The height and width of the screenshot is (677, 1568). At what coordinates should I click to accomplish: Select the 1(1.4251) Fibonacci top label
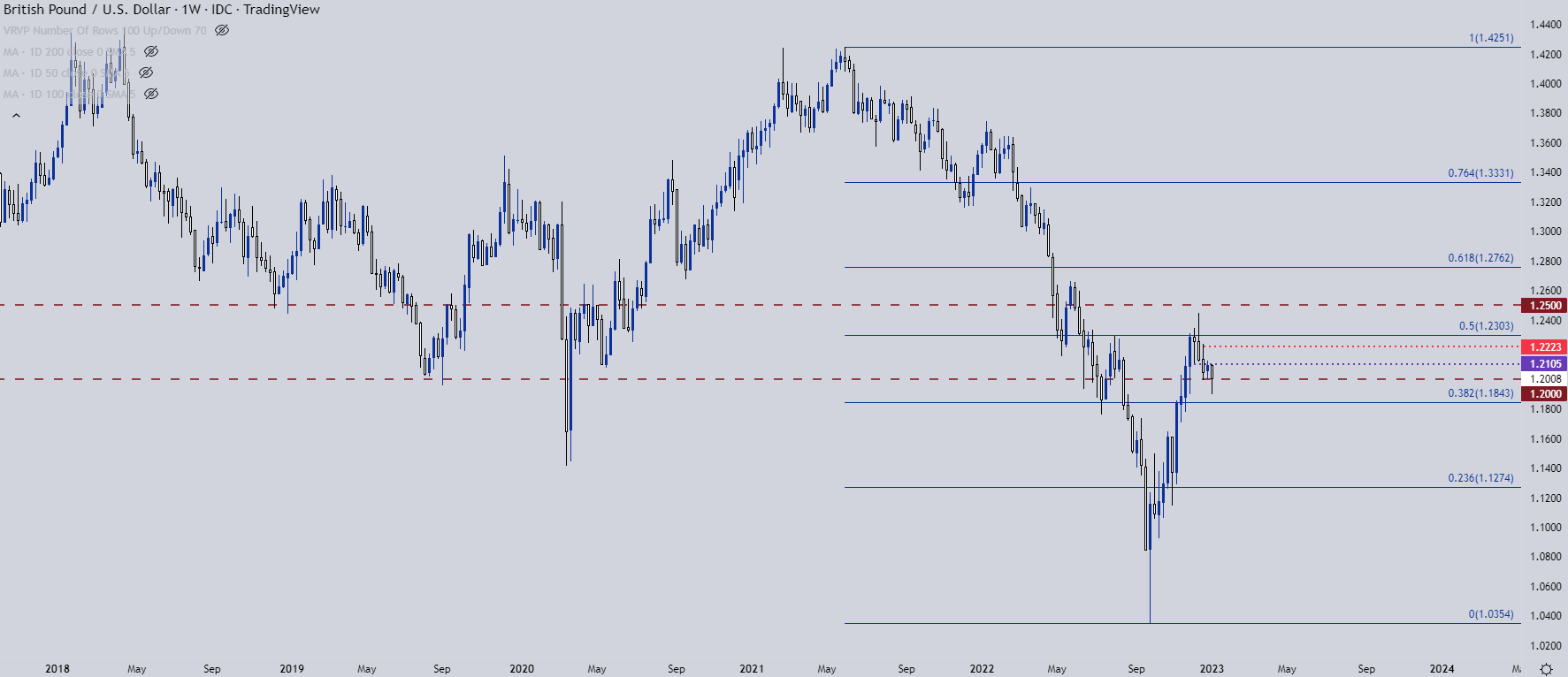click(x=1491, y=38)
